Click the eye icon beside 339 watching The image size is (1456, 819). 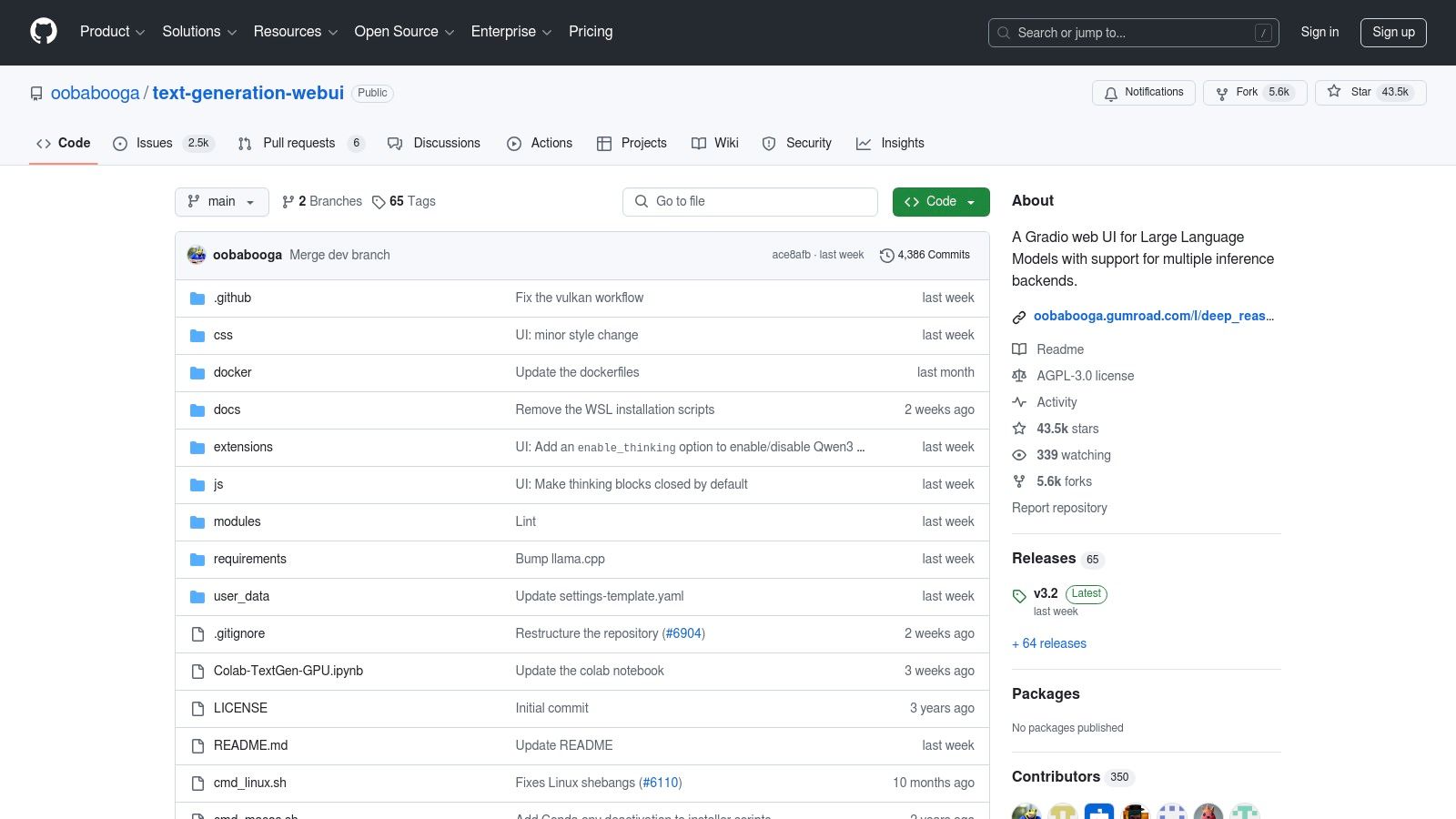coord(1019,455)
